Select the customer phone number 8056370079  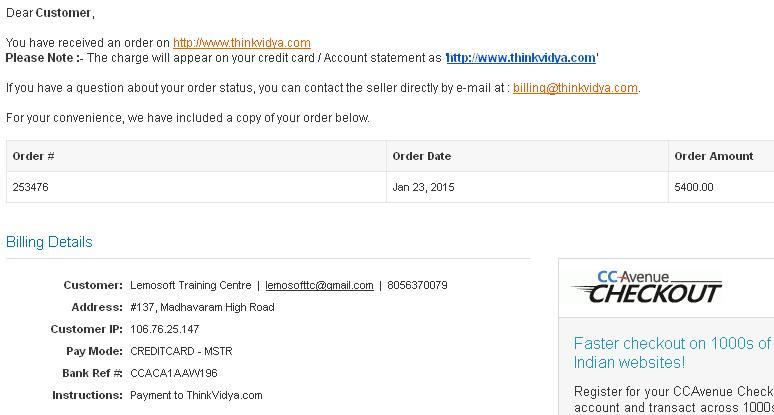(x=418, y=285)
